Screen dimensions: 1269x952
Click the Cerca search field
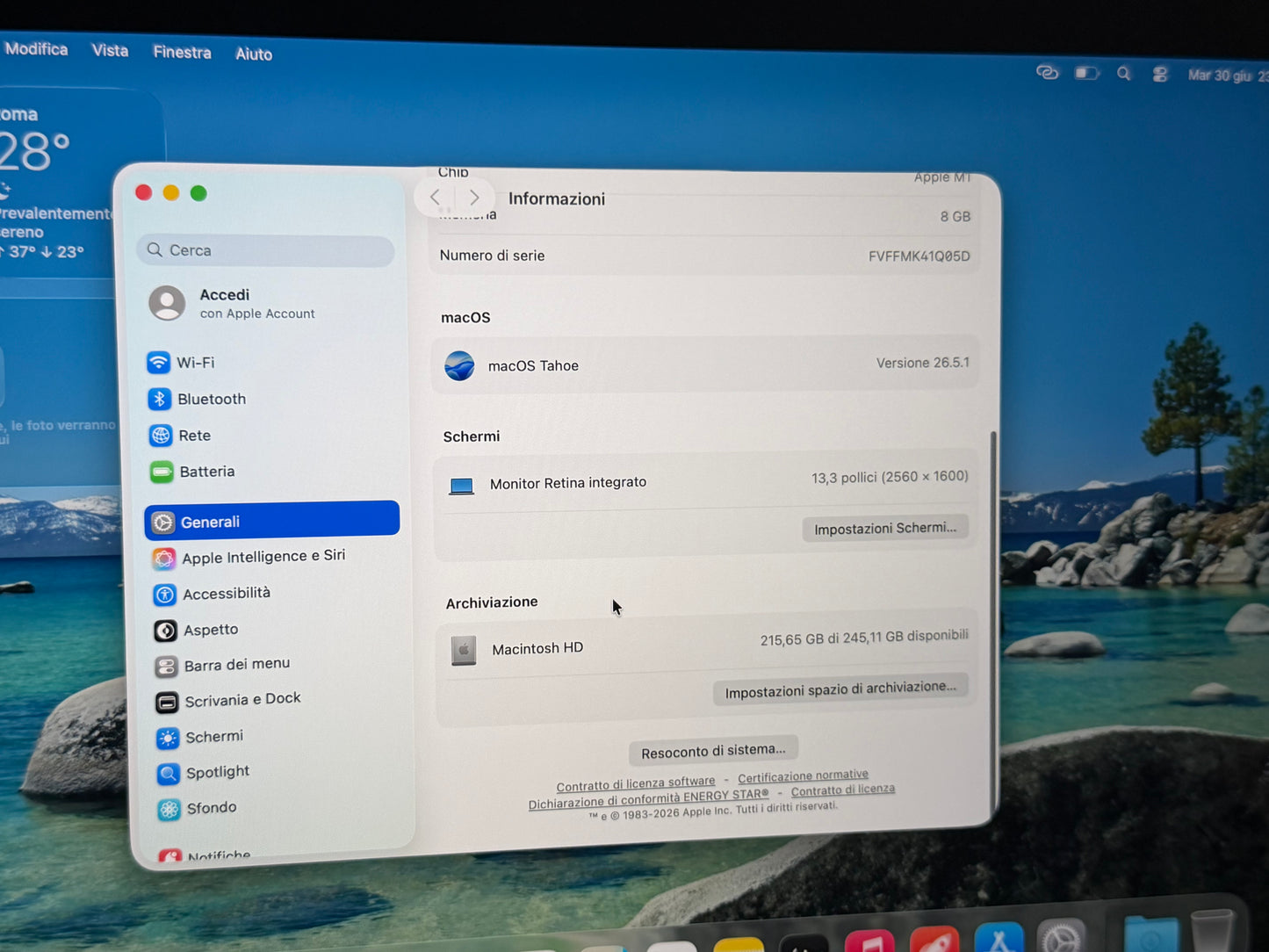tap(265, 250)
